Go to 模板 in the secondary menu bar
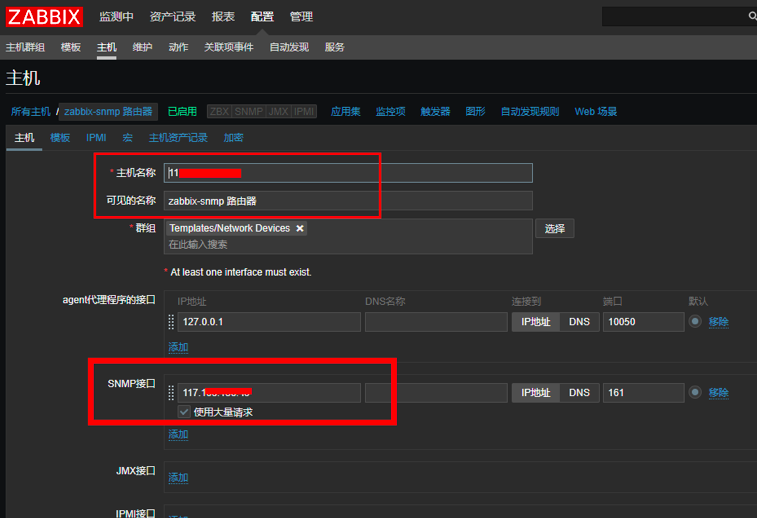The height and width of the screenshot is (518, 757). [70, 47]
